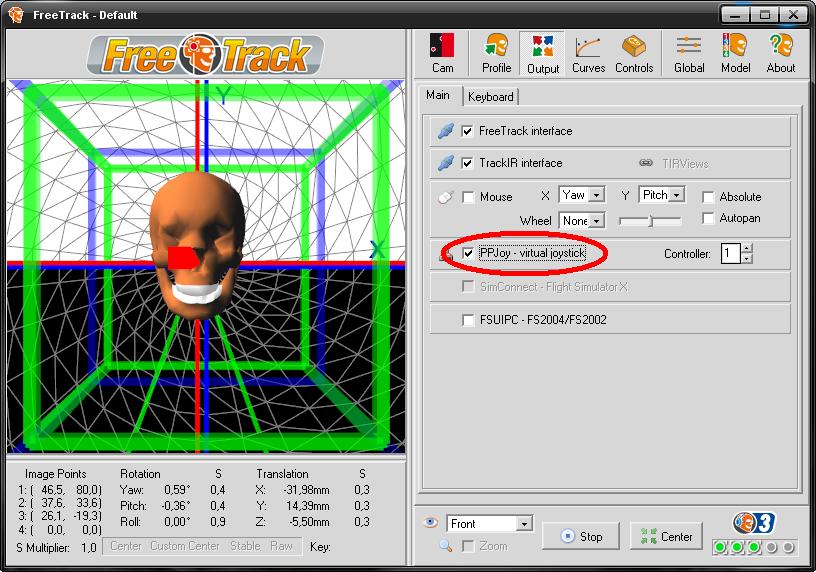The width and height of the screenshot is (816, 572).
Task: Click the 3D skull head preview
Action: click(197, 245)
